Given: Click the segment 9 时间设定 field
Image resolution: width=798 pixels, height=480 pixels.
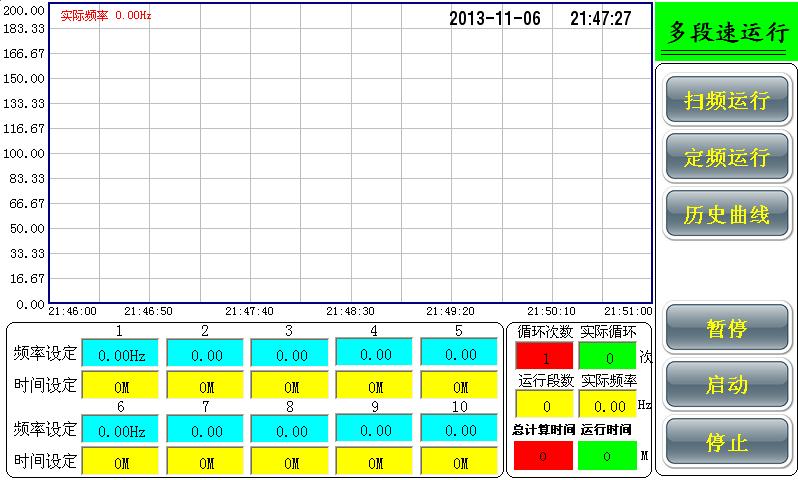Looking at the screenshot, I should click(374, 462).
